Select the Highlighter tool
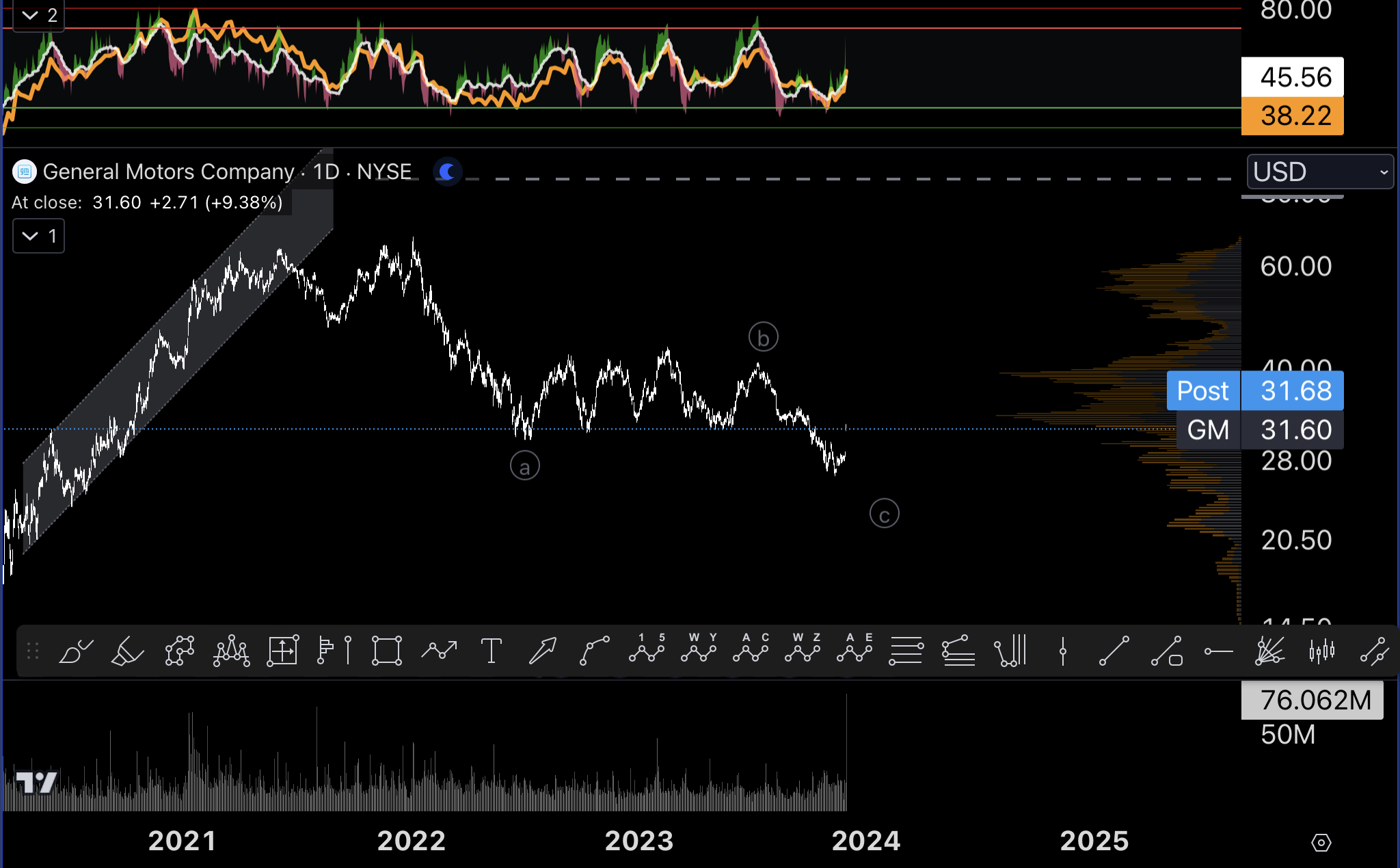The image size is (1400, 868). point(127,651)
